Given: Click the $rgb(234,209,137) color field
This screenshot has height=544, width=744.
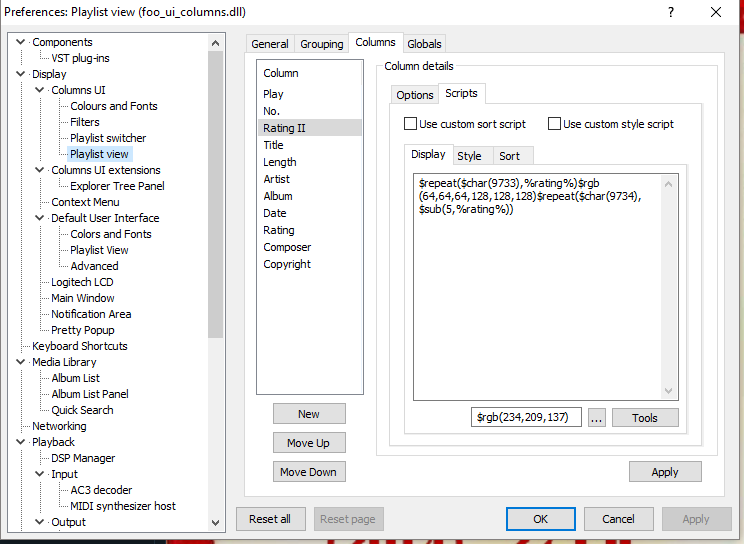Looking at the screenshot, I should pyautogui.click(x=526, y=417).
